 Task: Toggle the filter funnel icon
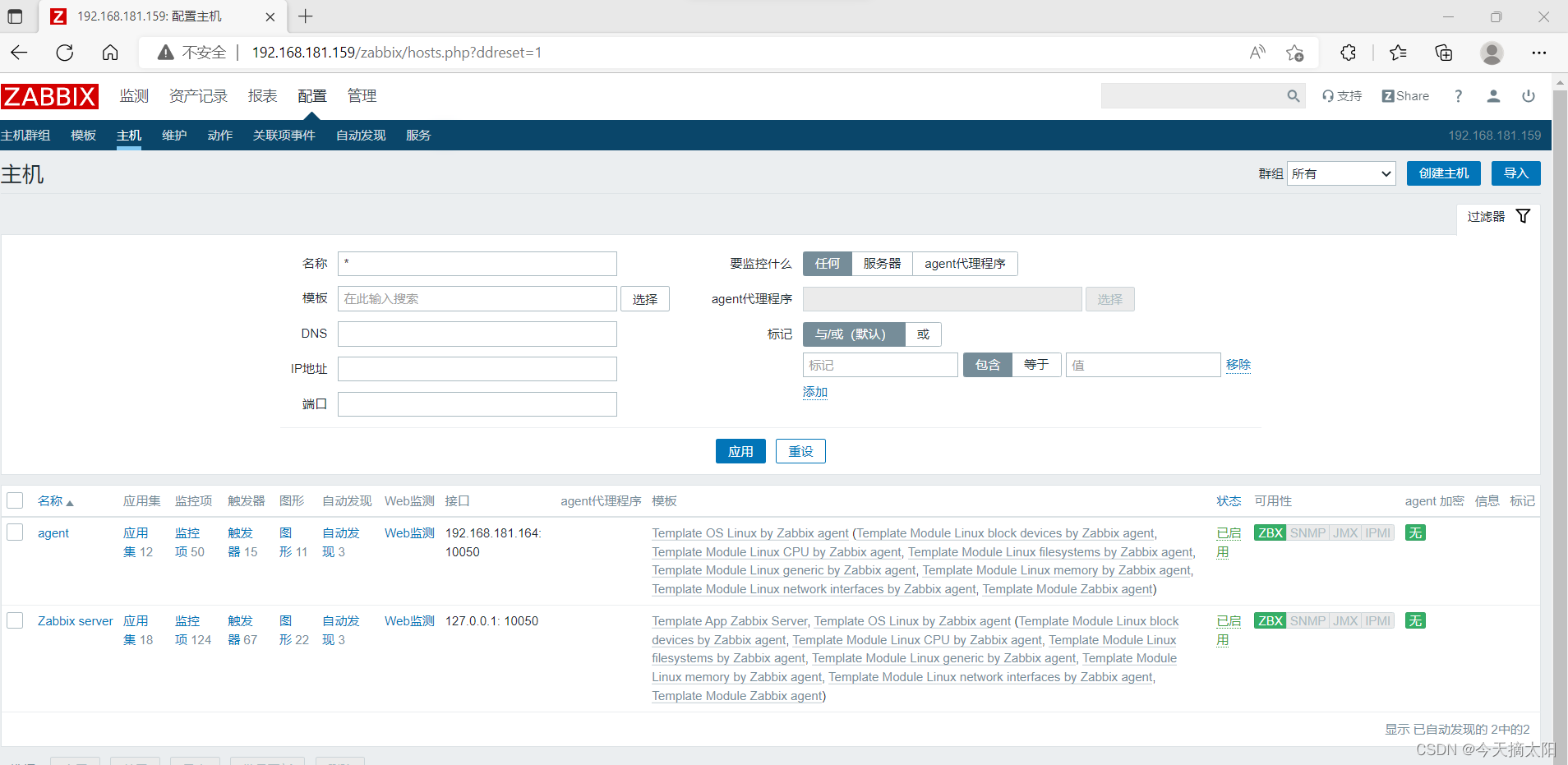point(1523,216)
